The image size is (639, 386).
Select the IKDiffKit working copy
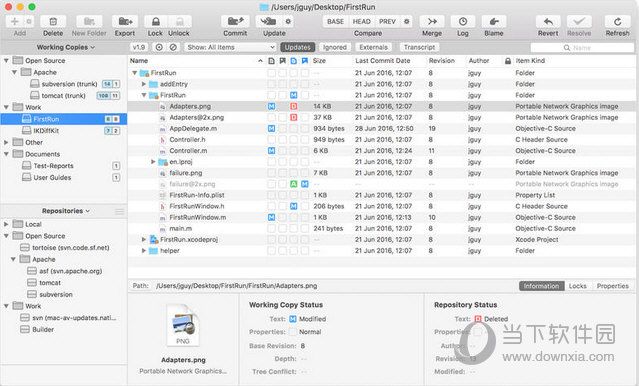tap(64, 131)
